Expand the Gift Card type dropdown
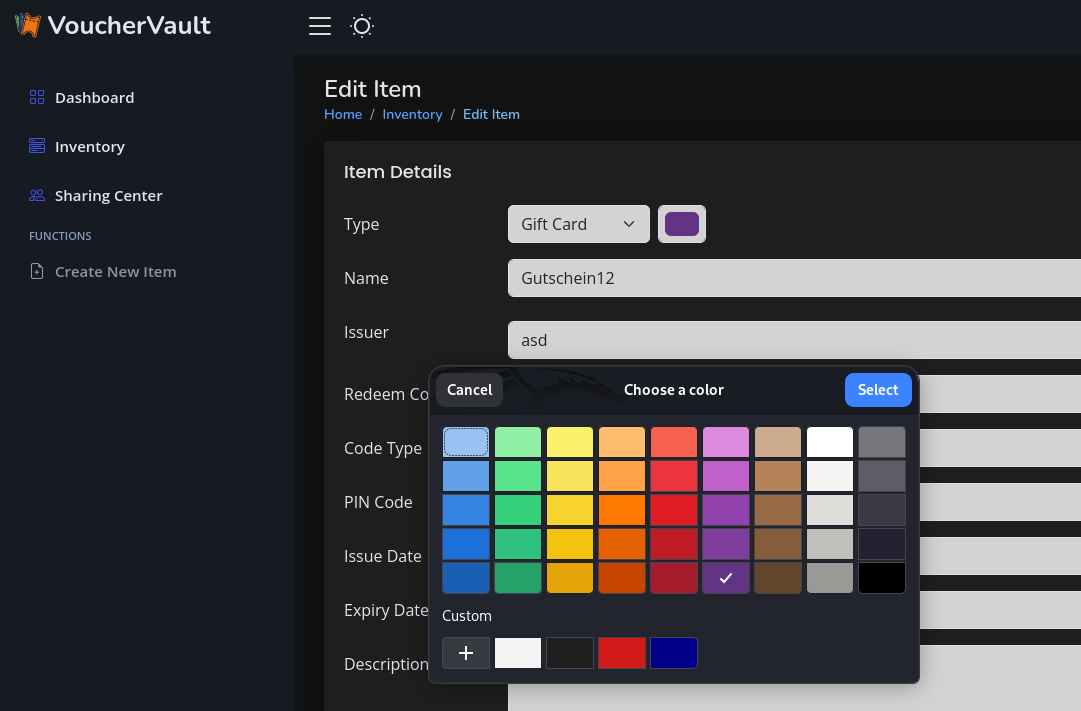Image resolution: width=1081 pixels, height=711 pixels. tap(579, 224)
